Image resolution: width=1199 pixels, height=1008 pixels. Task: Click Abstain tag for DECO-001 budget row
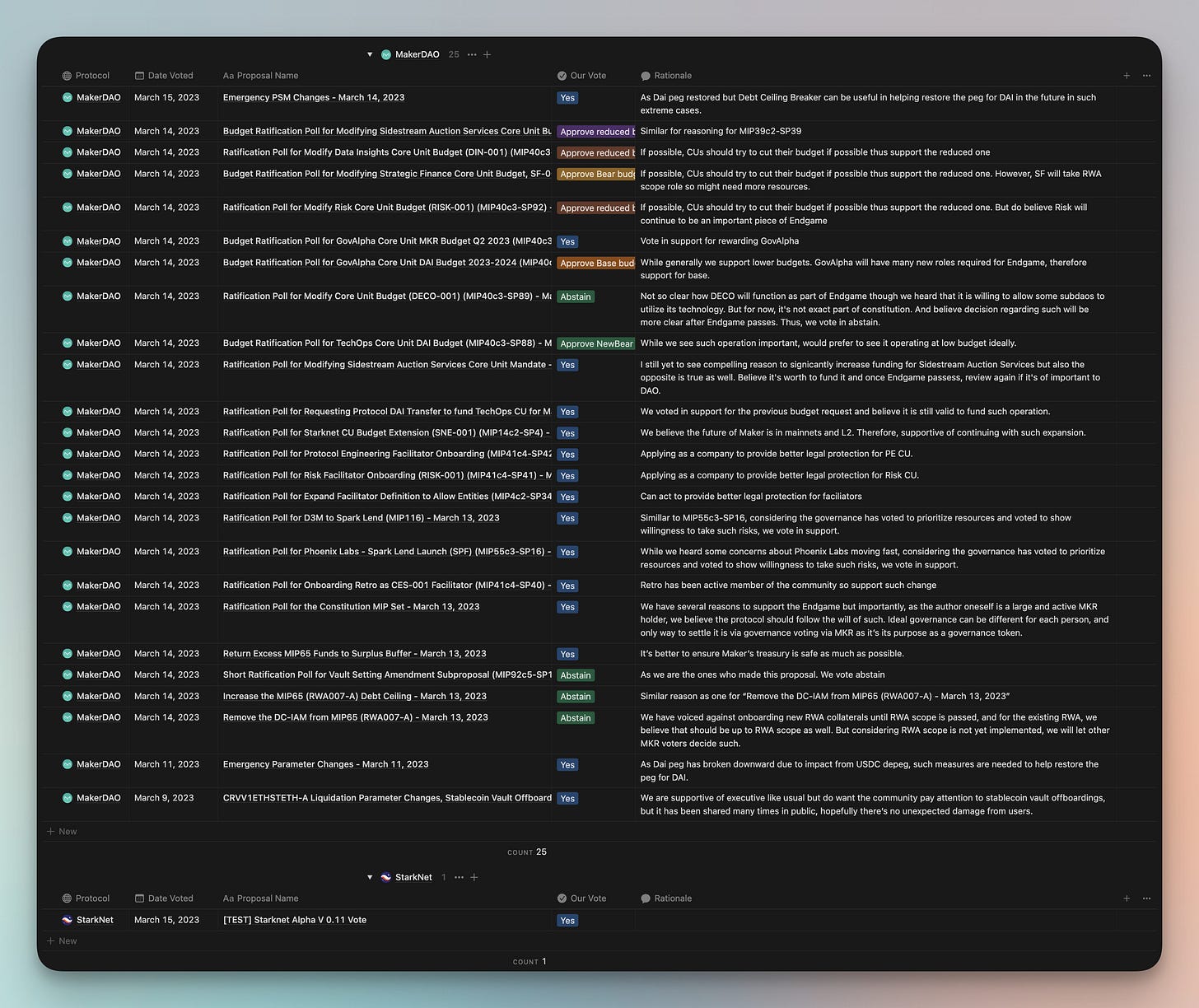pos(576,297)
